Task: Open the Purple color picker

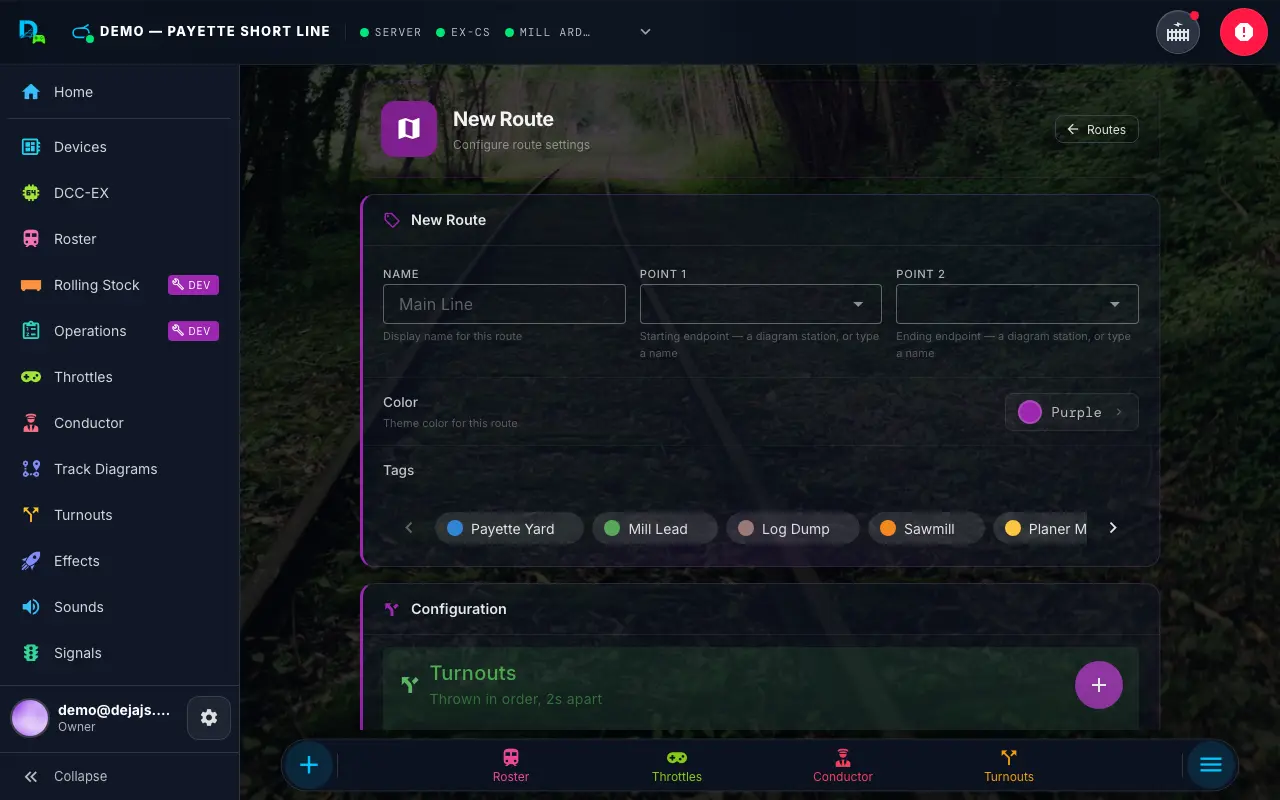Action: click(1071, 412)
